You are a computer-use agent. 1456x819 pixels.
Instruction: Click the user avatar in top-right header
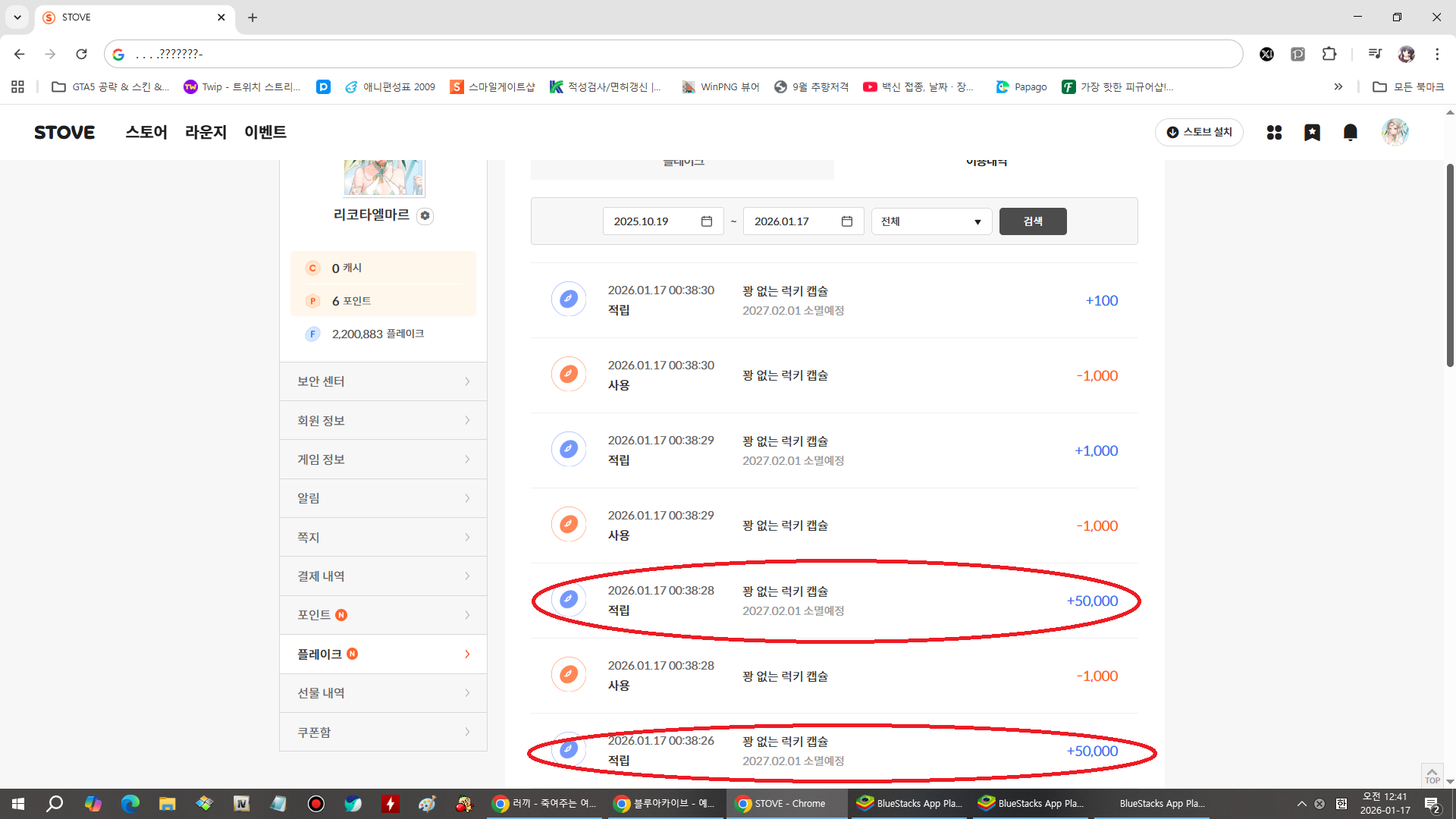1395,133
